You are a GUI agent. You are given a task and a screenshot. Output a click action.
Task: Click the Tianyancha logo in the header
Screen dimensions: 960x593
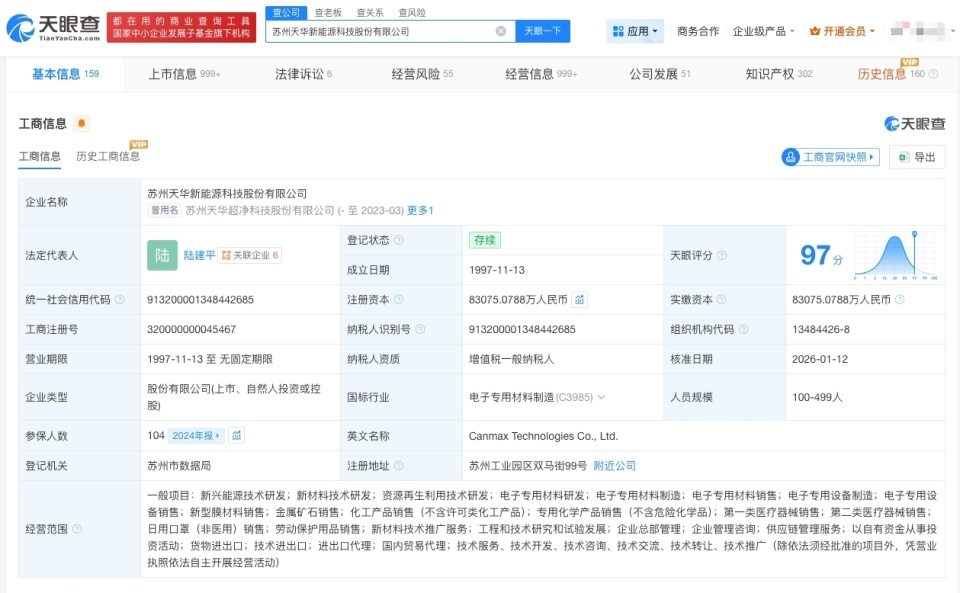[x=53, y=28]
